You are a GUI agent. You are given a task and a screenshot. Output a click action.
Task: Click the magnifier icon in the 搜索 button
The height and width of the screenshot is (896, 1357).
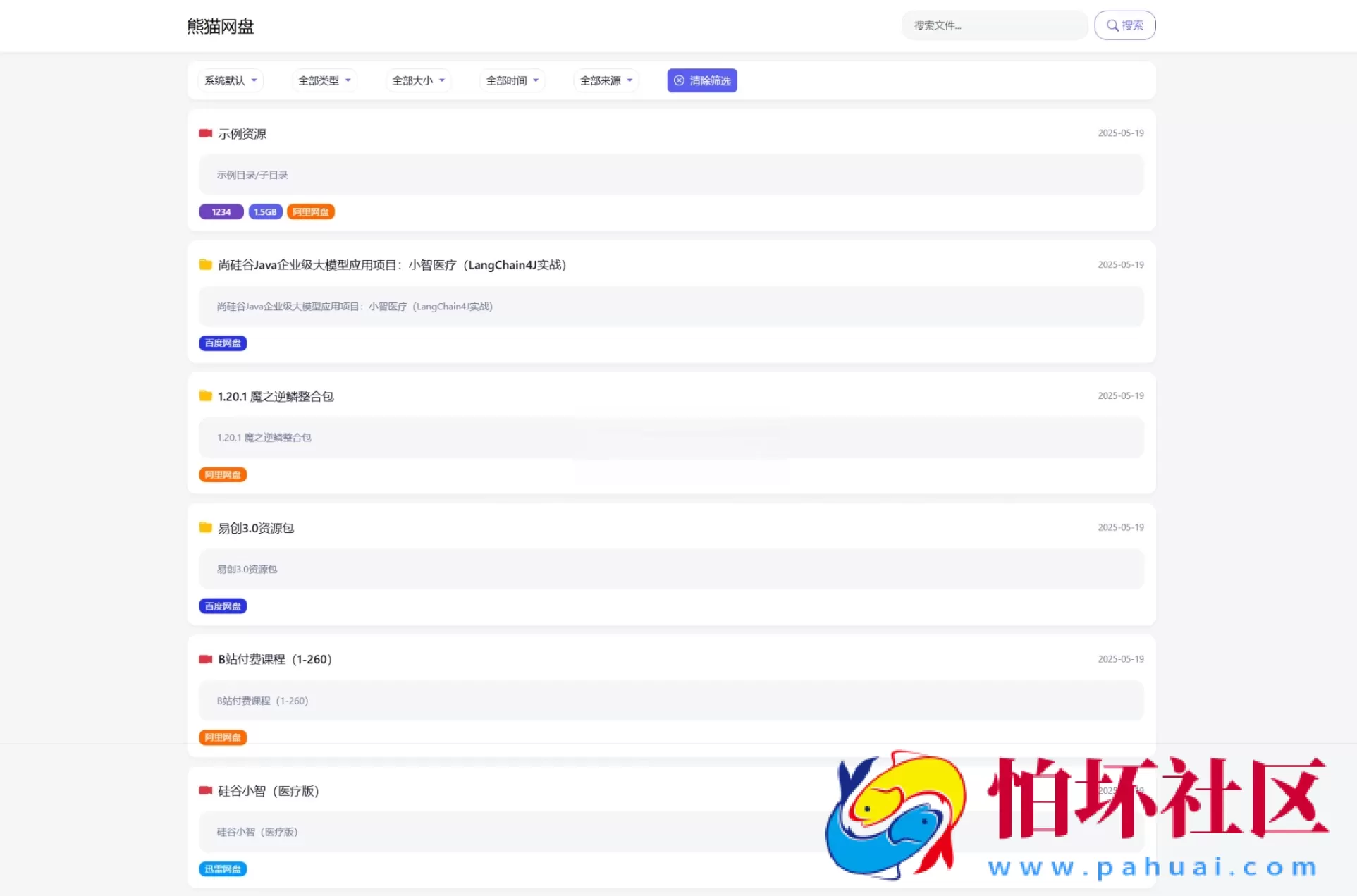point(1114,25)
